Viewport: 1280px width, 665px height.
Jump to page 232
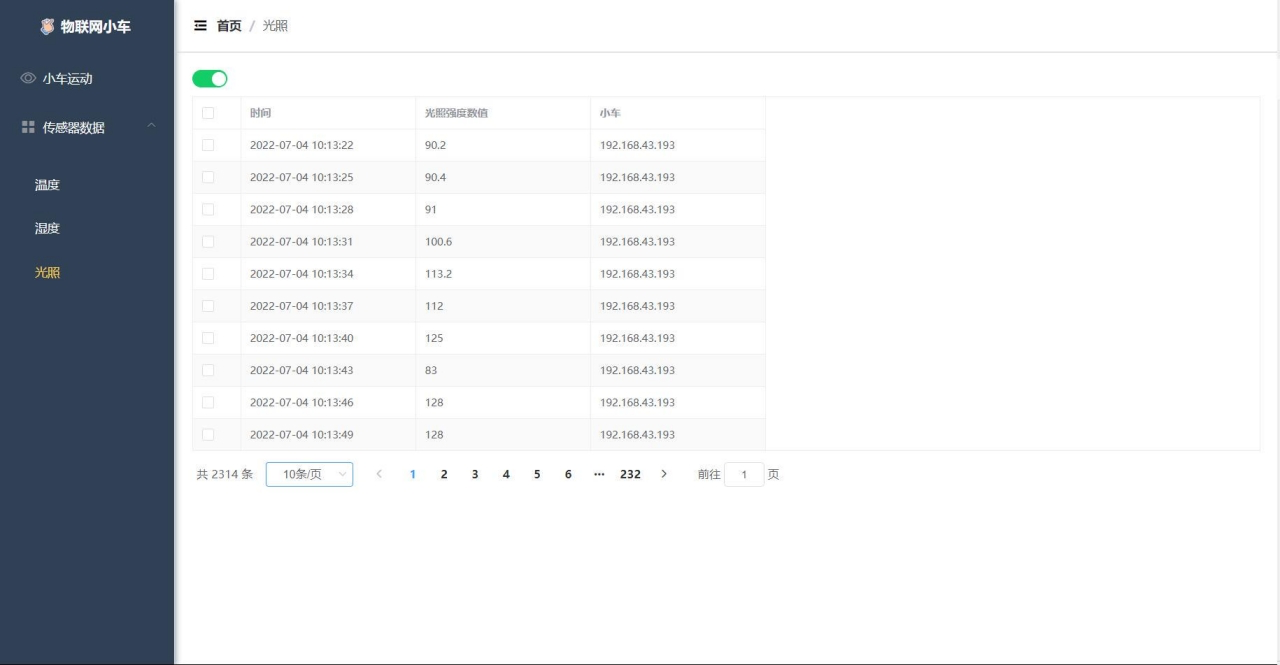(x=630, y=474)
